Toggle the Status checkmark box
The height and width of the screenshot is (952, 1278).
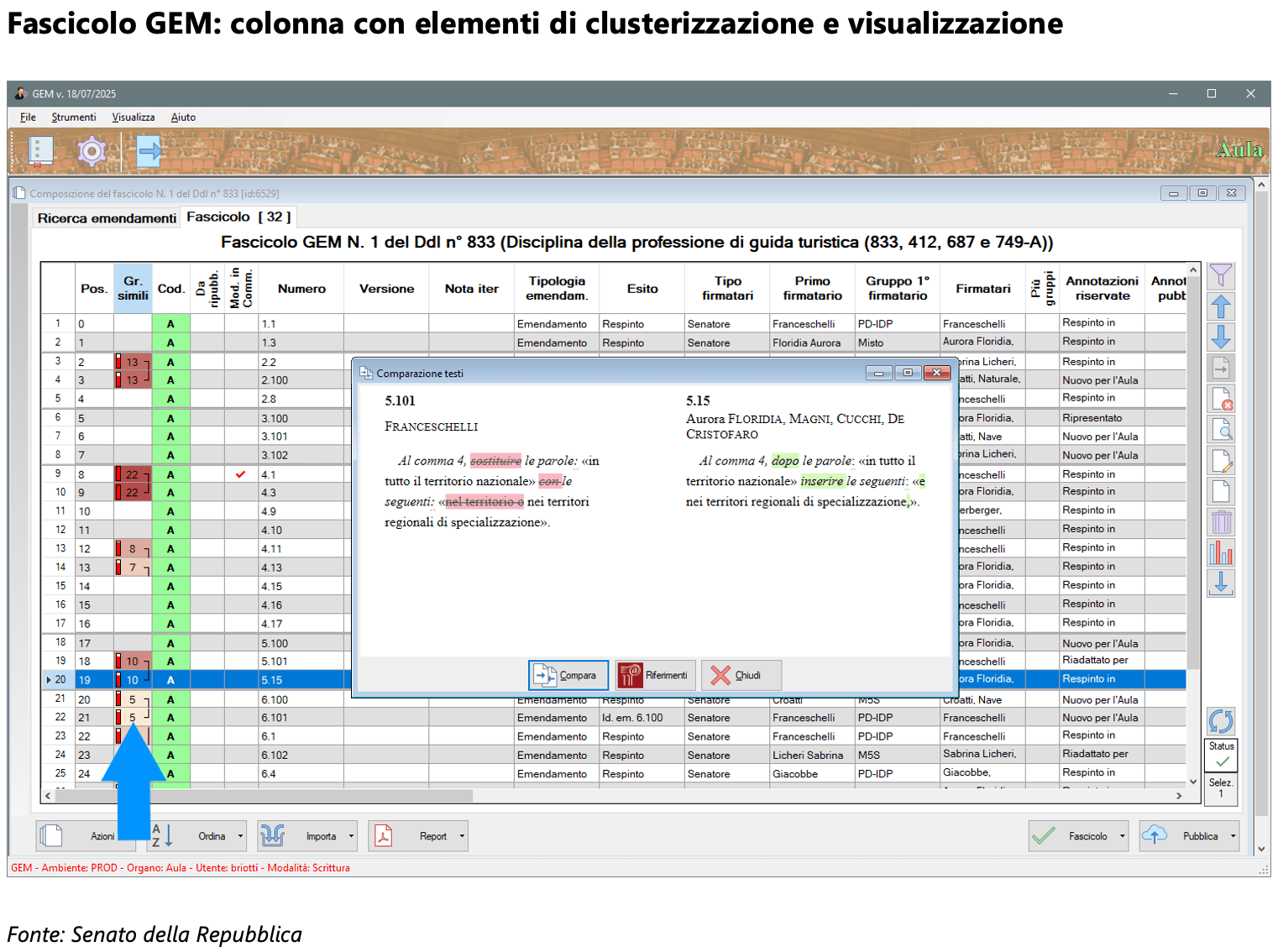click(x=1221, y=761)
